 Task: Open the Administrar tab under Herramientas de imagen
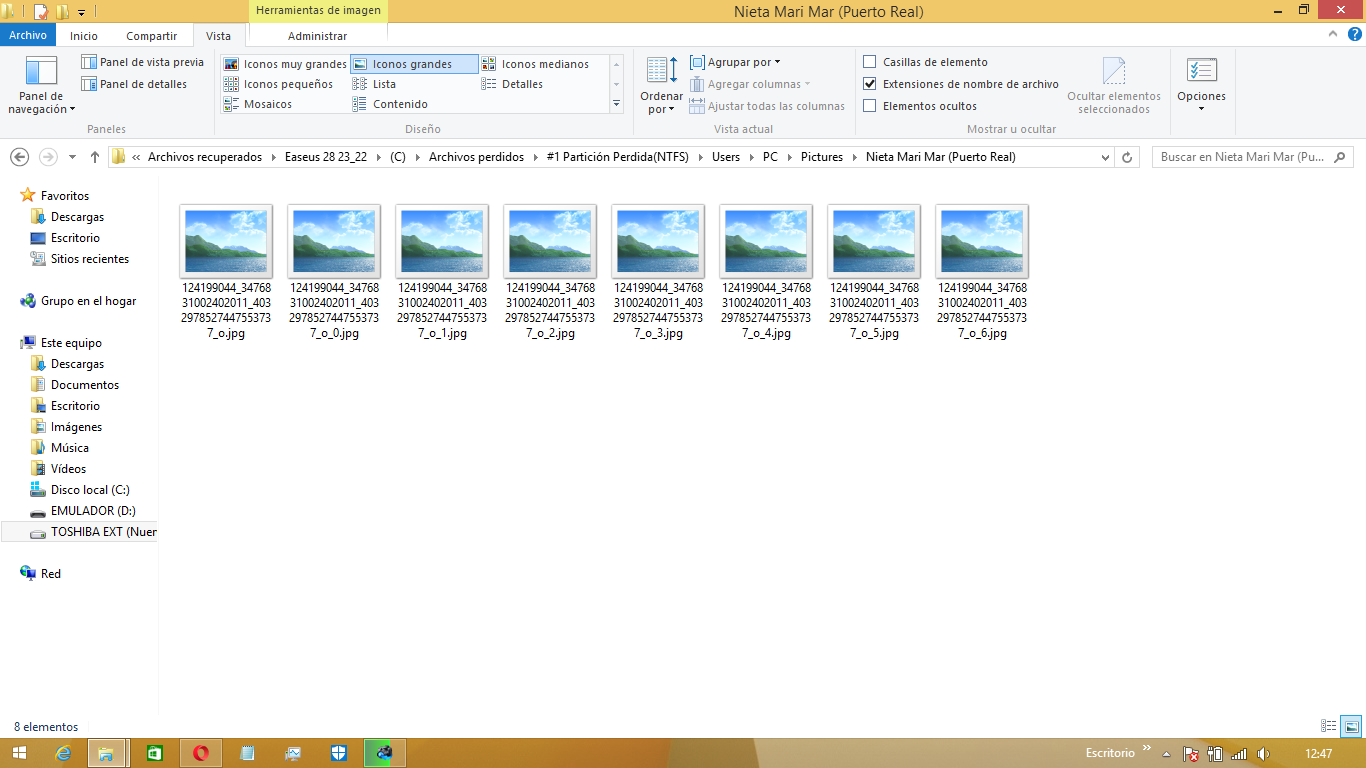[317, 36]
